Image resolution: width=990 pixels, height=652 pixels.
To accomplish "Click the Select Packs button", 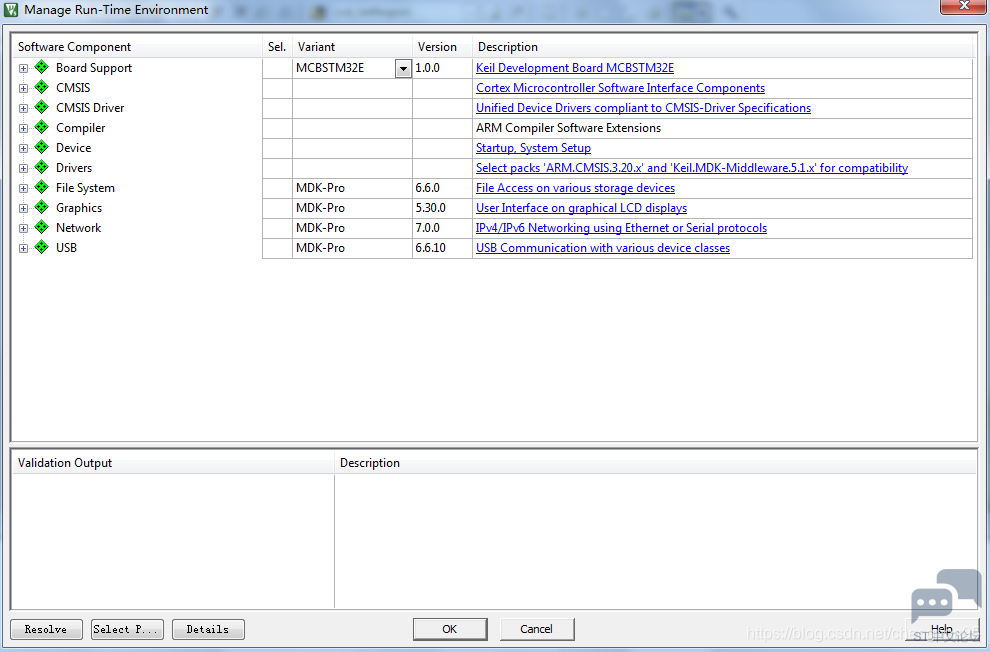I will coord(127,629).
